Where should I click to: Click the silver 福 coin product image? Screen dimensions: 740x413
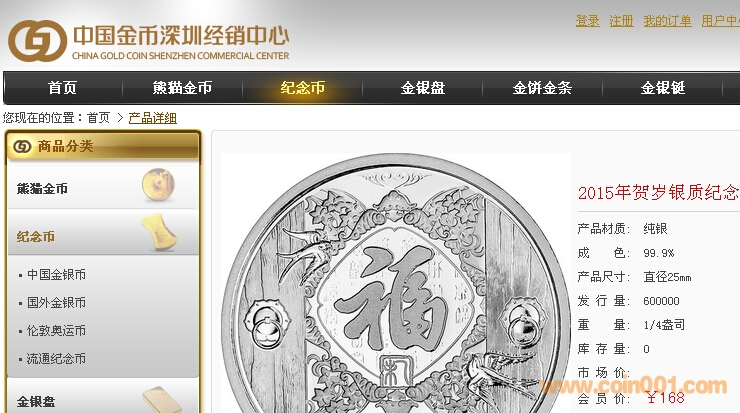[395, 283]
